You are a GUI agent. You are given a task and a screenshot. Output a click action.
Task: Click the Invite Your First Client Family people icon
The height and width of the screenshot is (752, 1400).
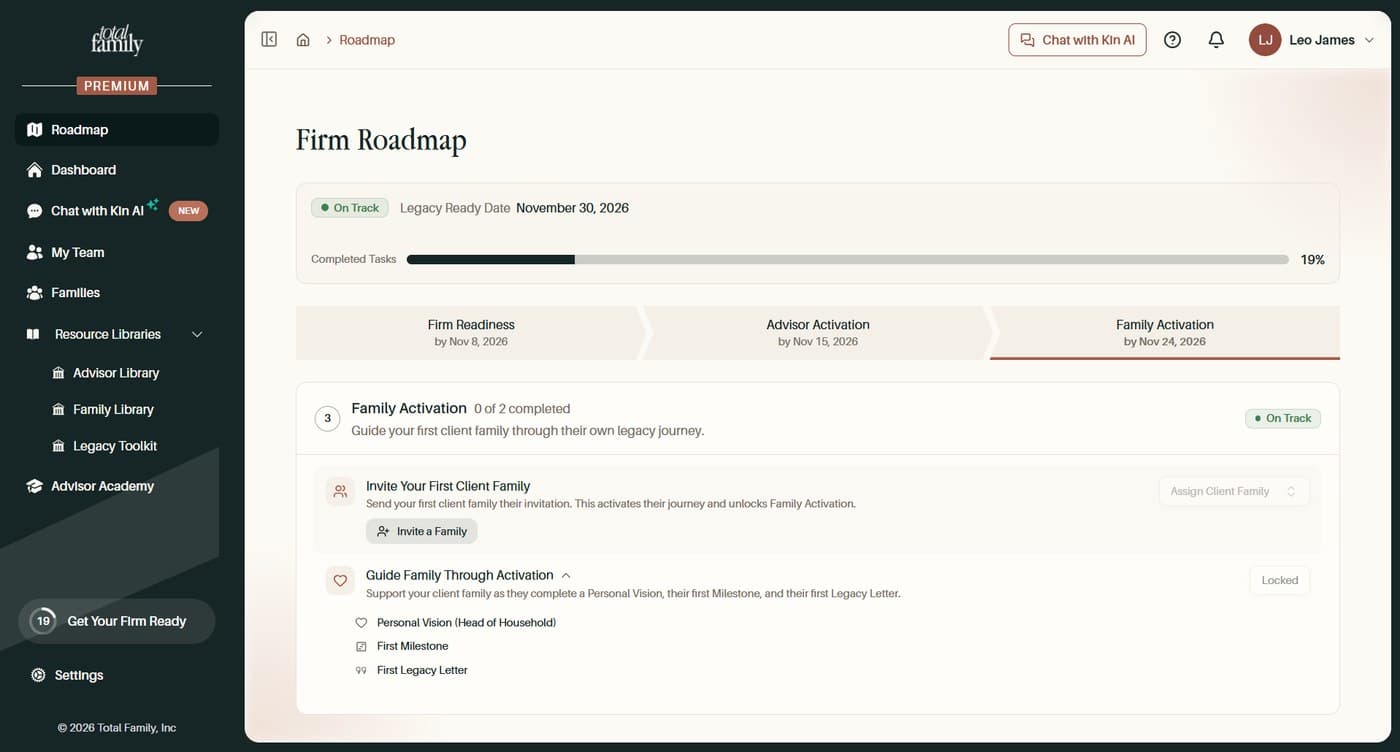[x=340, y=492]
